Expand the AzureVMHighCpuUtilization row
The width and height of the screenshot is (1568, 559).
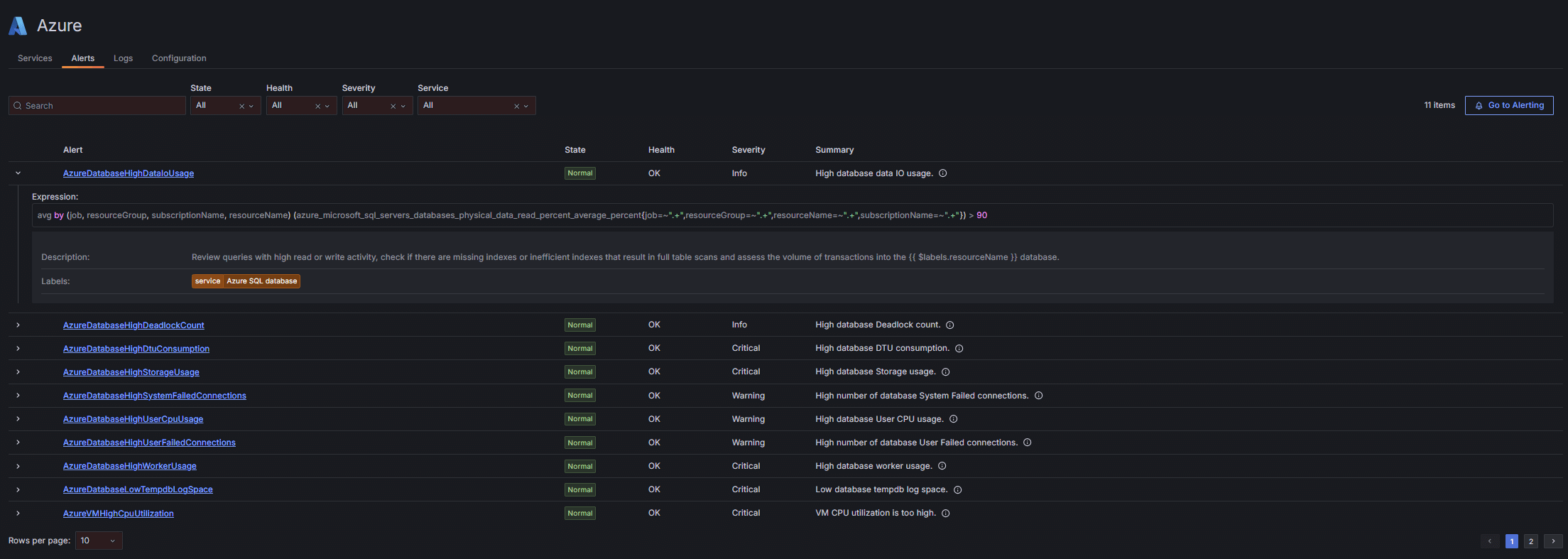18,514
